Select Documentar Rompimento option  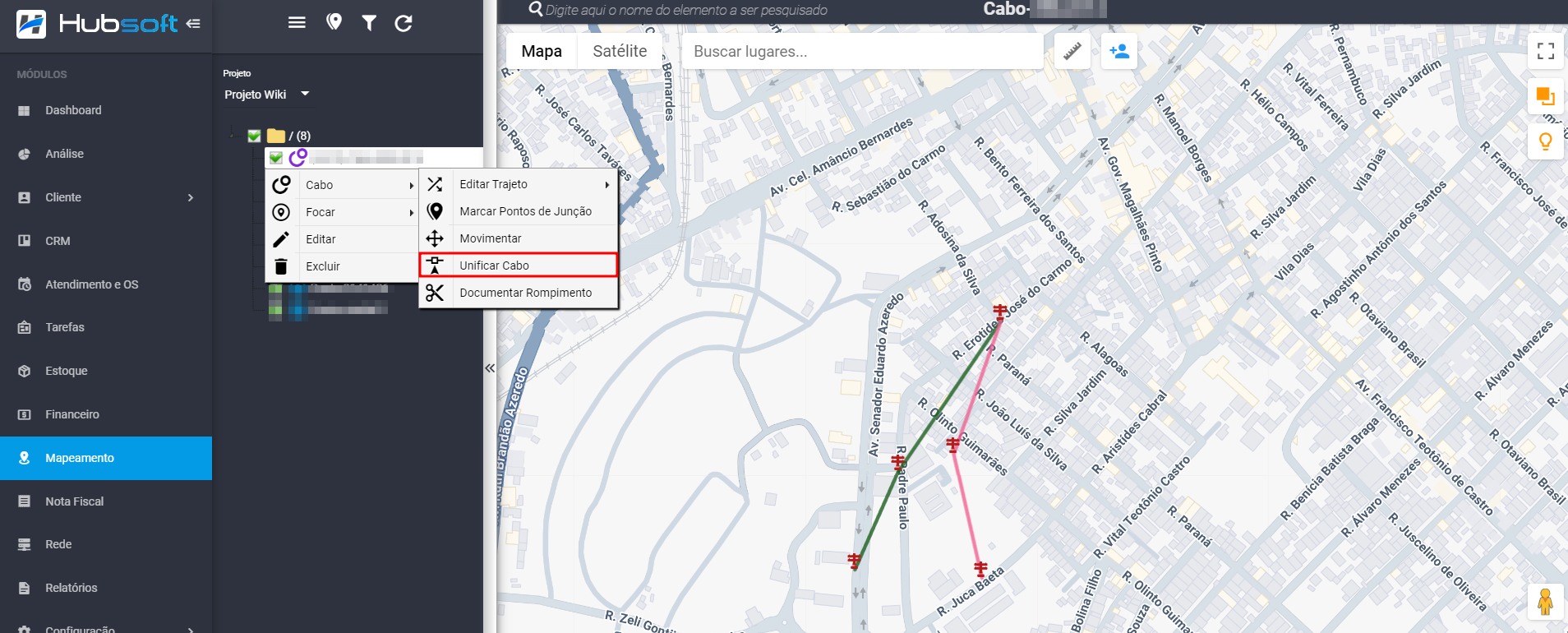pos(519,293)
